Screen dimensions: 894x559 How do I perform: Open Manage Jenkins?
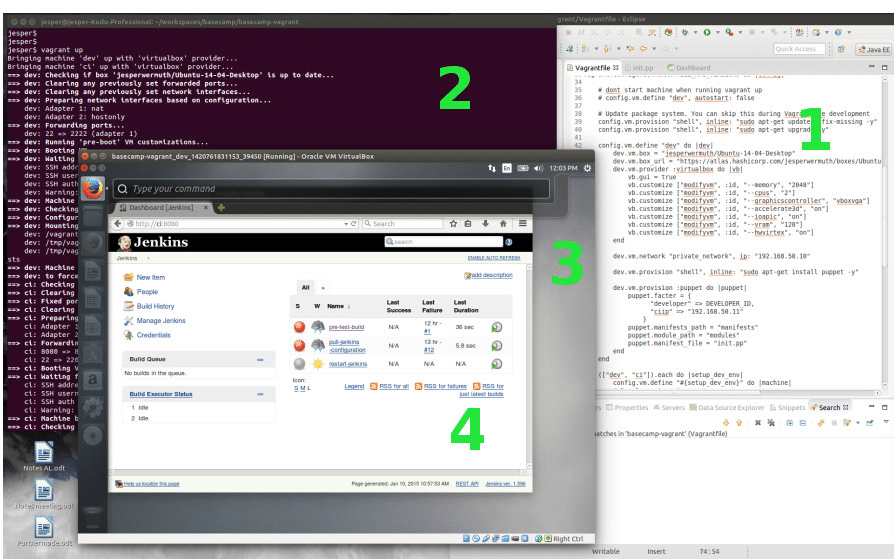coord(161,321)
